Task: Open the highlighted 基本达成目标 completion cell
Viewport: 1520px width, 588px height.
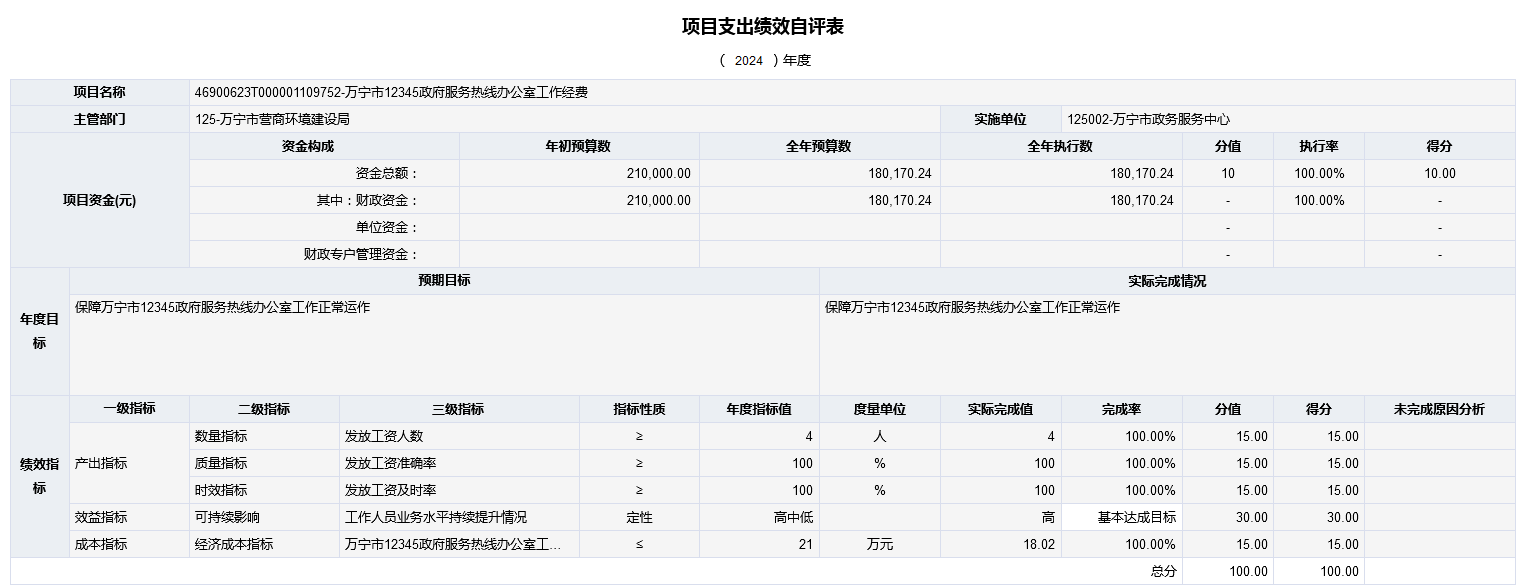Action: 1121,517
